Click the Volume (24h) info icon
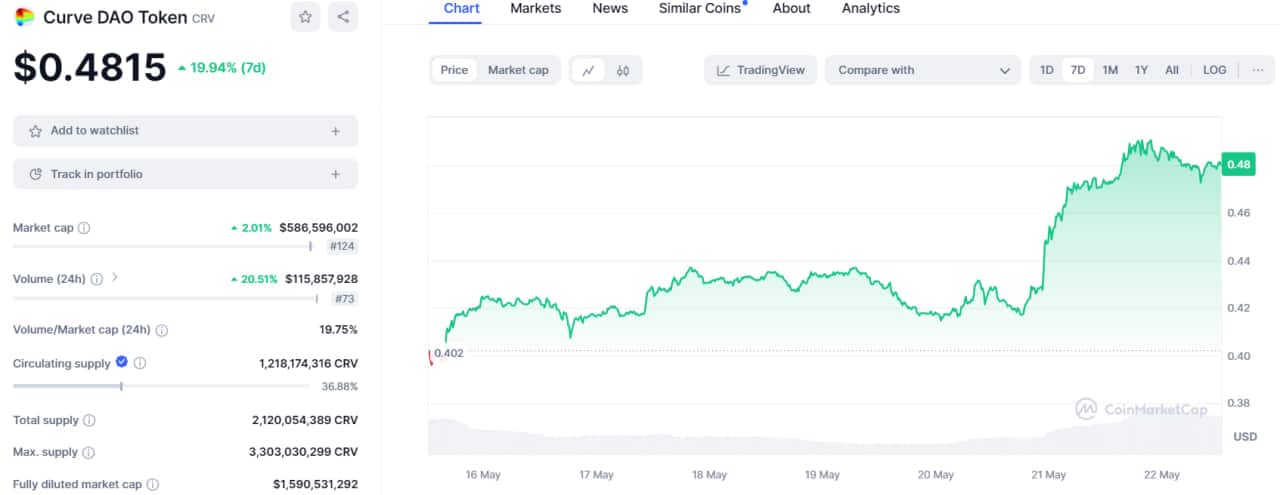1280x495 pixels. coord(97,279)
